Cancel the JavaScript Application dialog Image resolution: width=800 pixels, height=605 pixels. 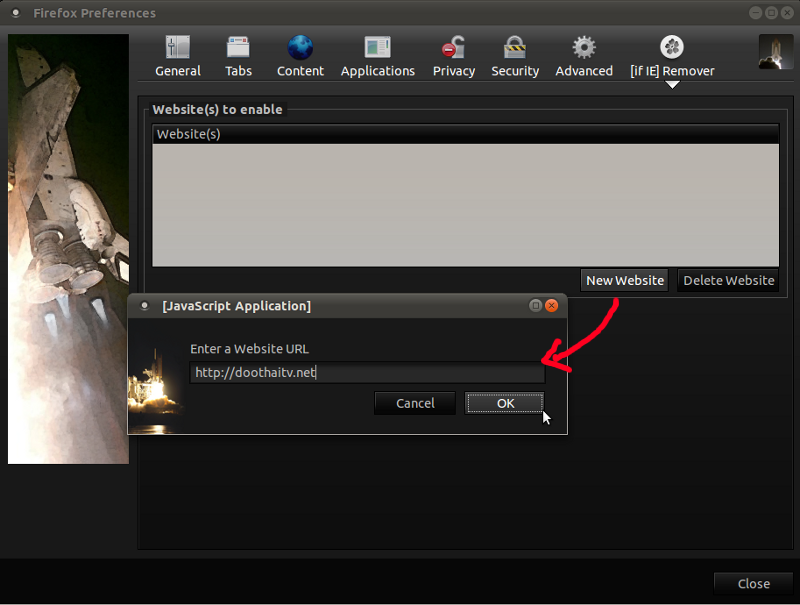pyautogui.click(x=415, y=403)
